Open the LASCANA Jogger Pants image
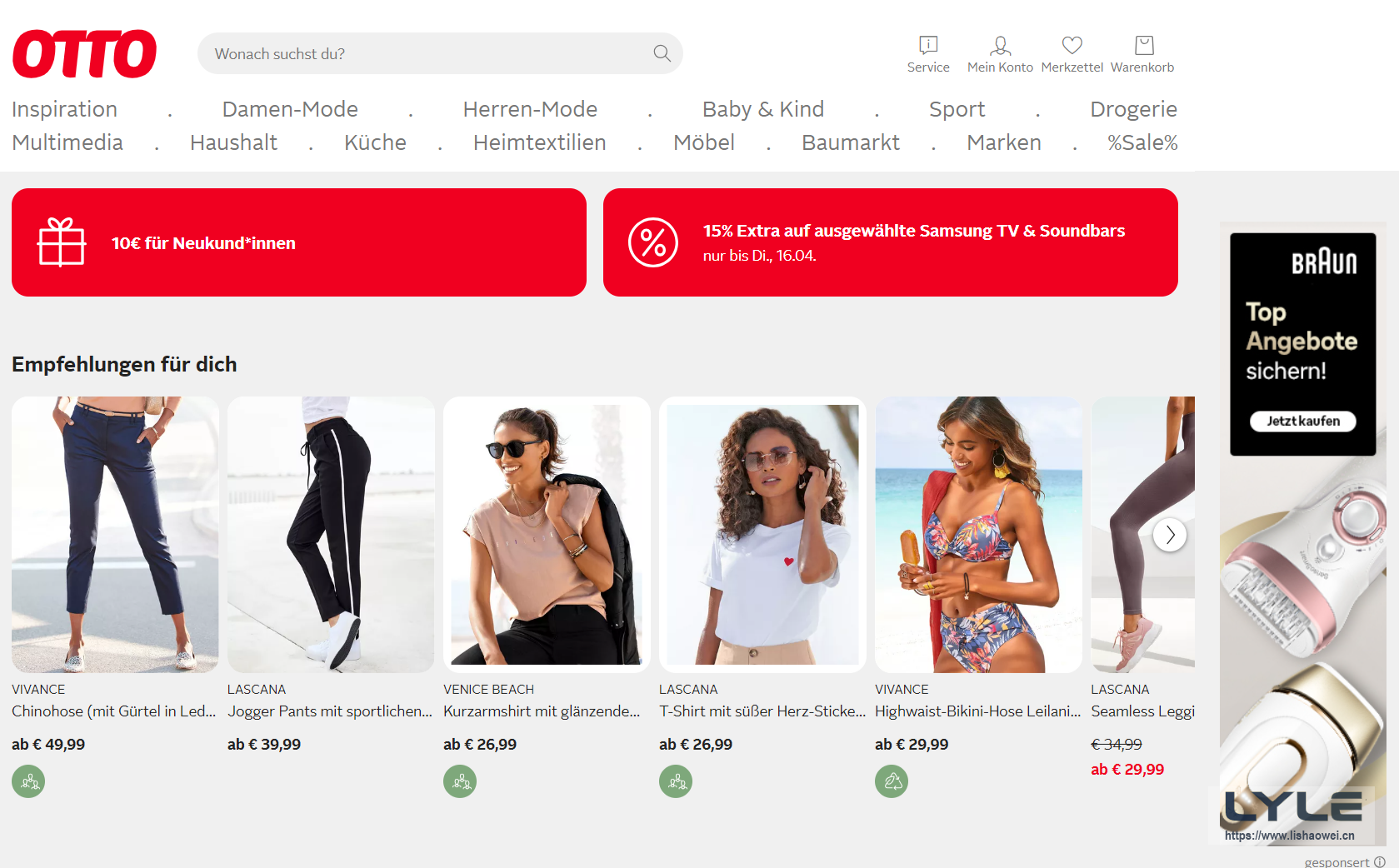The image size is (1399, 868). click(331, 535)
